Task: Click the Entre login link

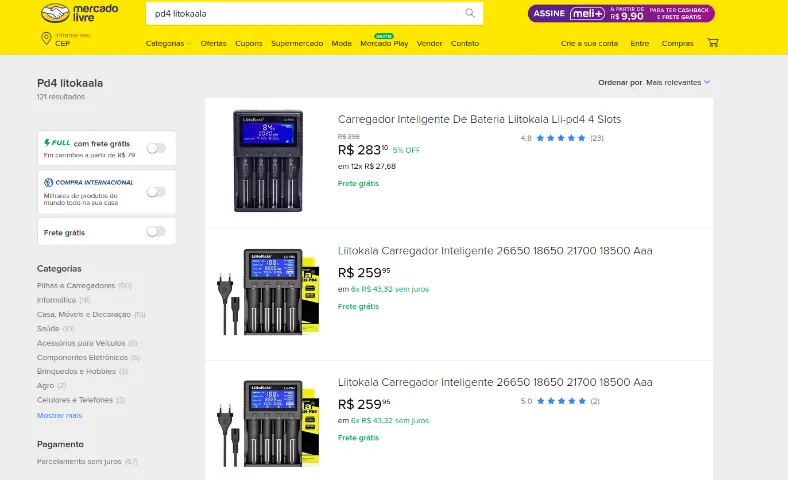Action: (x=640, y=44)
